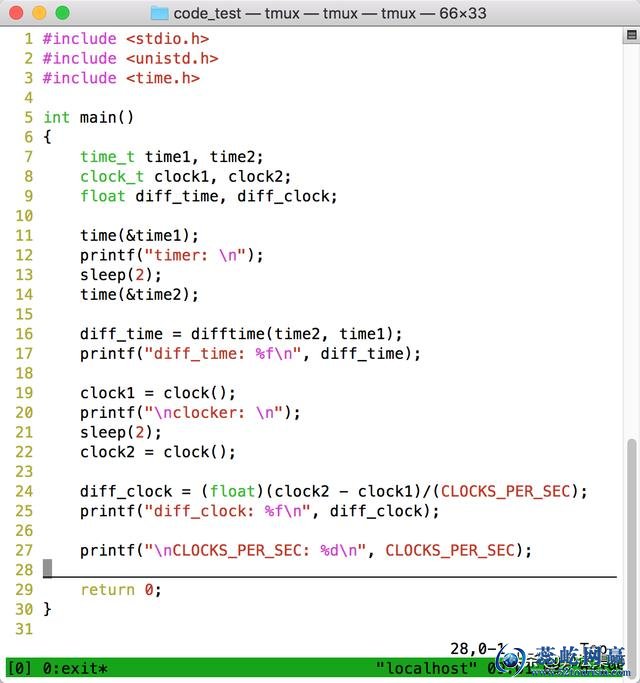The width and height of the screenshot is (640, 683).
Task: Click the red close window button
Action: point(16,13)
